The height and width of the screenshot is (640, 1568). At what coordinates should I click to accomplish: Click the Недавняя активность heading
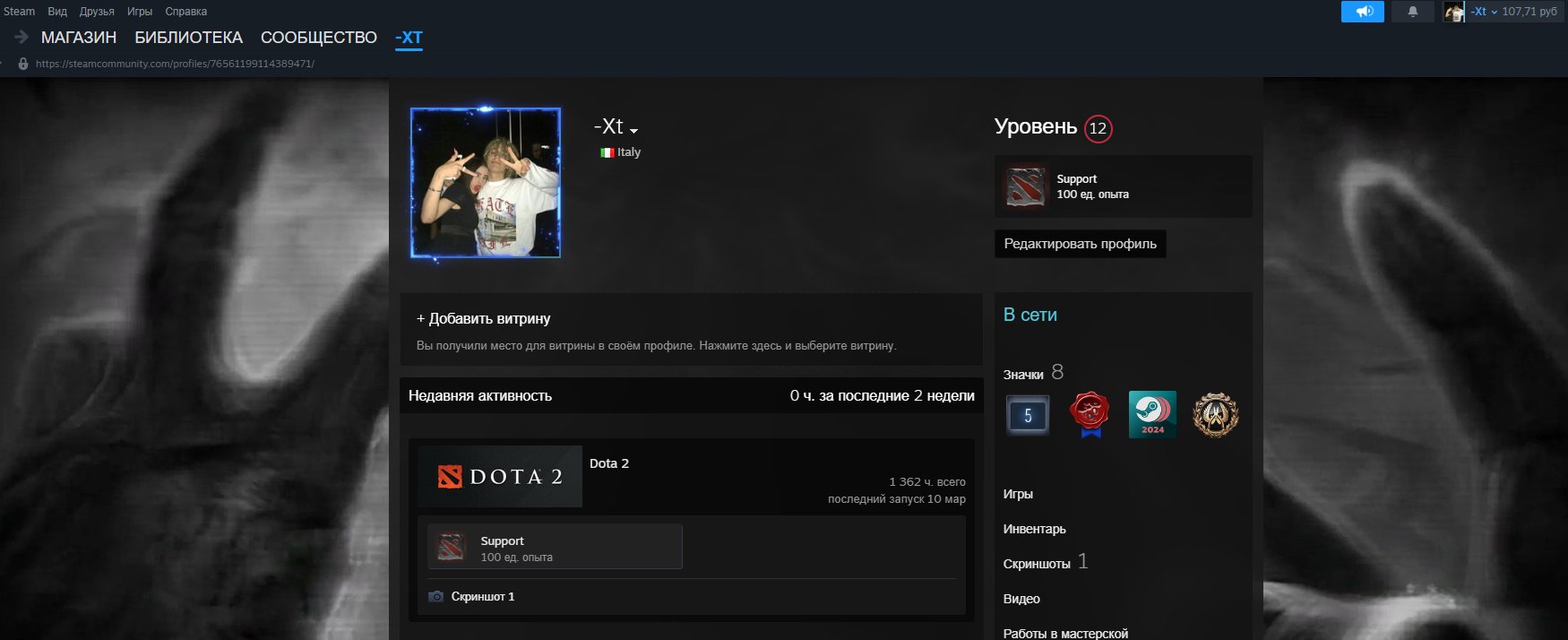coord(480,395)
